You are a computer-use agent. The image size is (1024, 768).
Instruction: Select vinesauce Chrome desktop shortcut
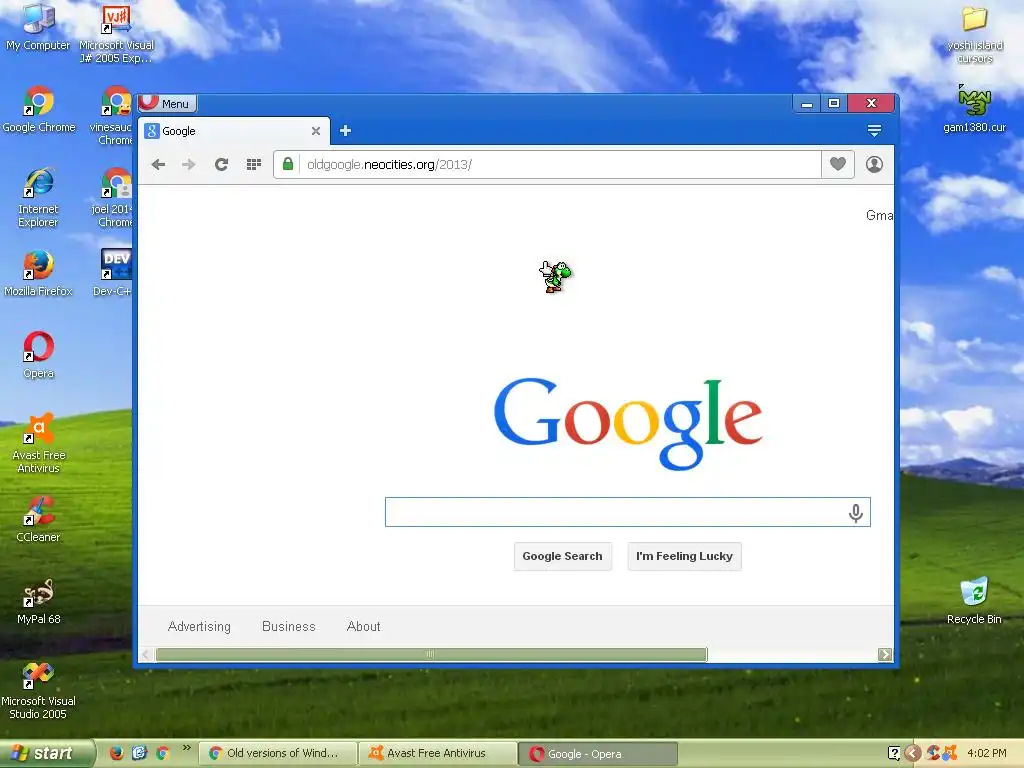pyautogui.click(x=112, y=116)
